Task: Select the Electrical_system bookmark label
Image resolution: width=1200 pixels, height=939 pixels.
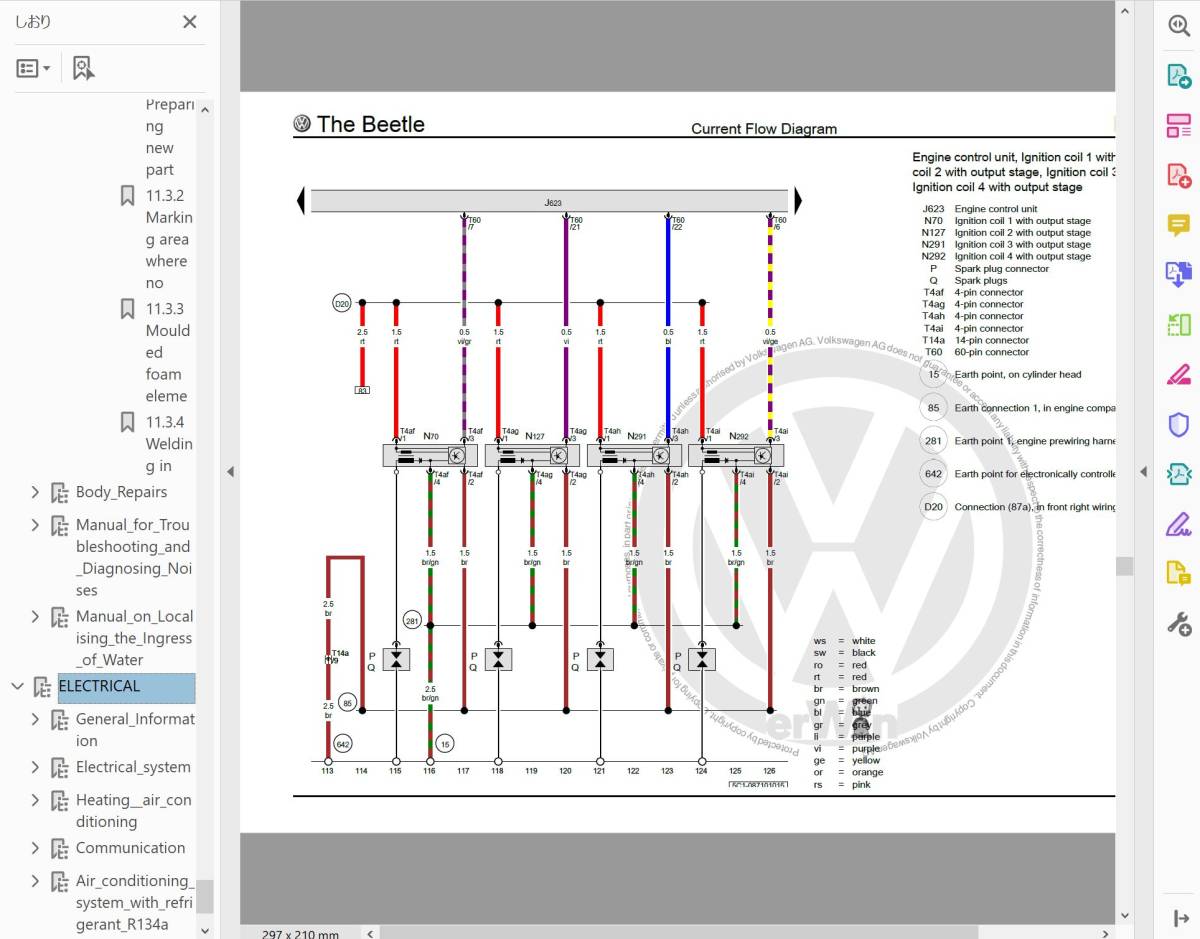Action: [x=133, y=767]
